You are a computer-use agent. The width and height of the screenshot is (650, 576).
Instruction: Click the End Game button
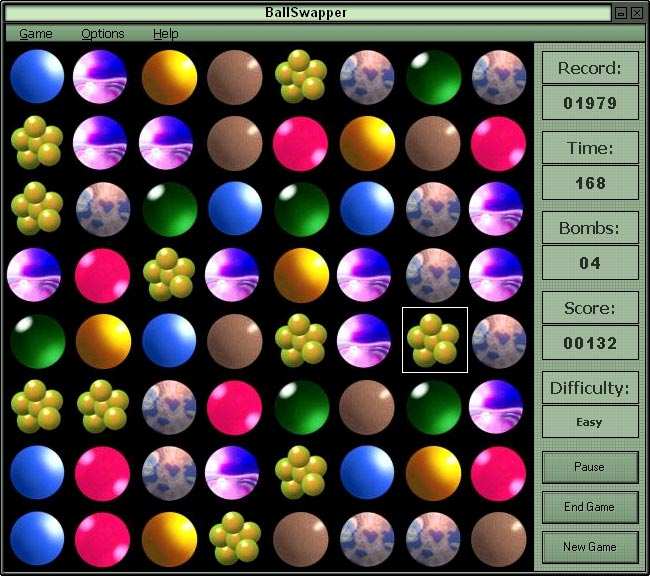point(590,507)
